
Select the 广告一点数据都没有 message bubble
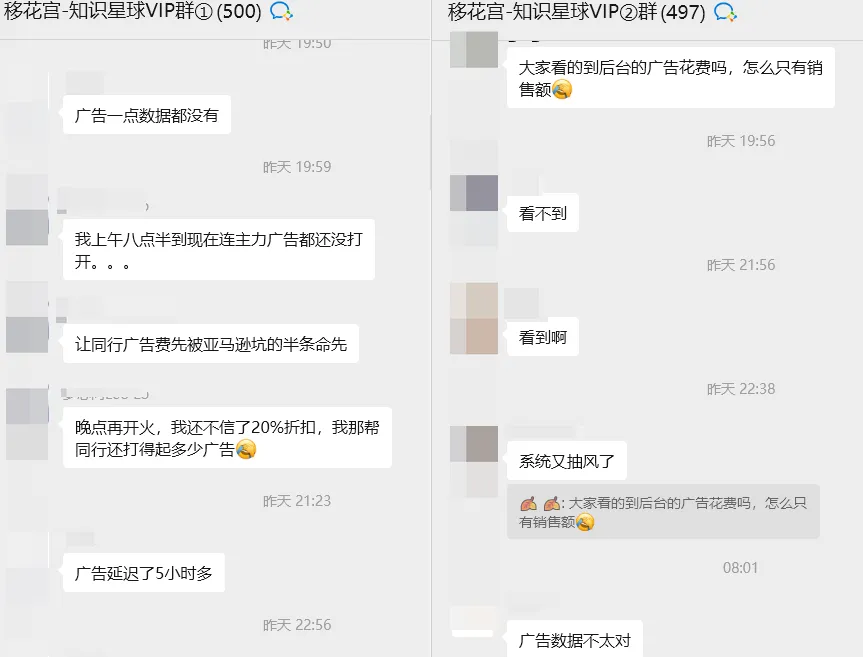(x=147, y=115)
